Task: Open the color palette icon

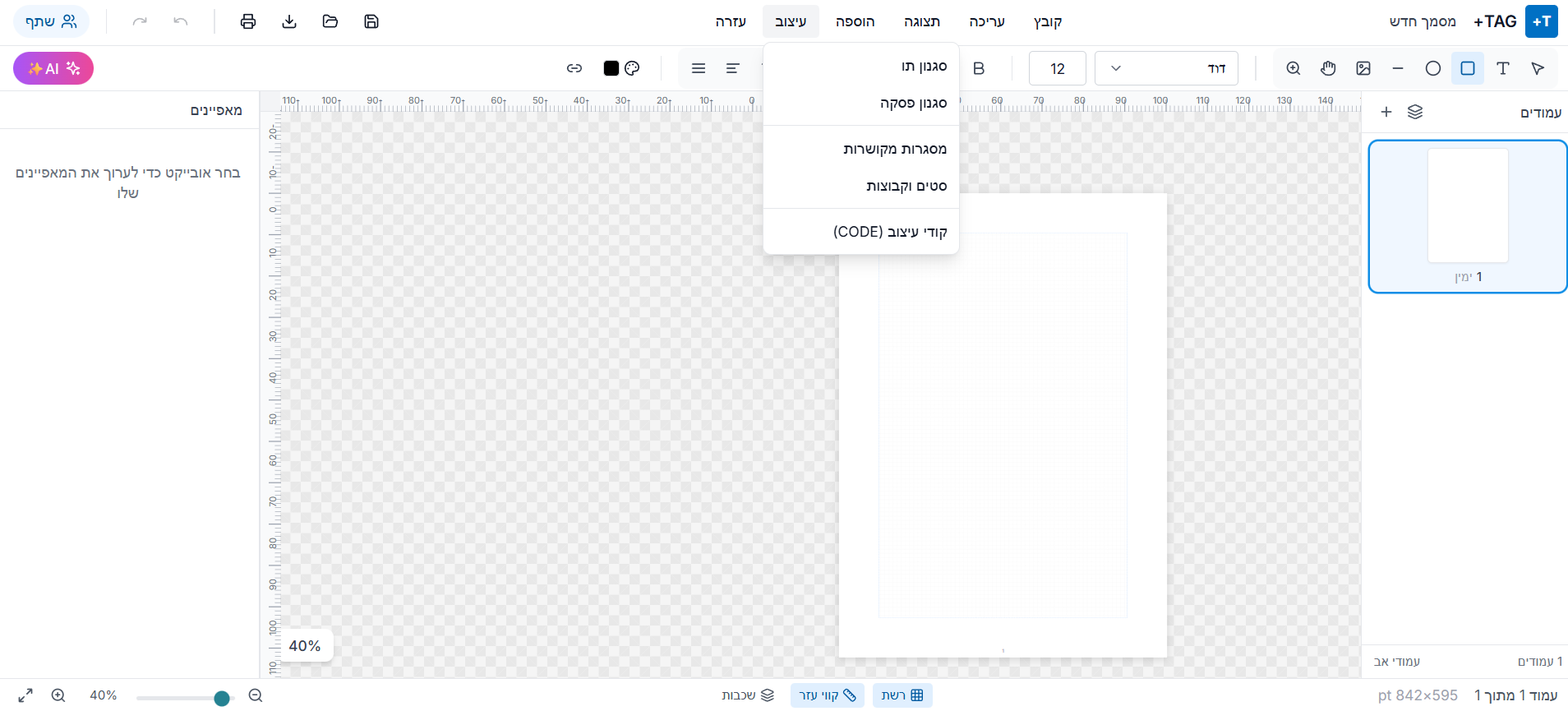Action: 632,68
